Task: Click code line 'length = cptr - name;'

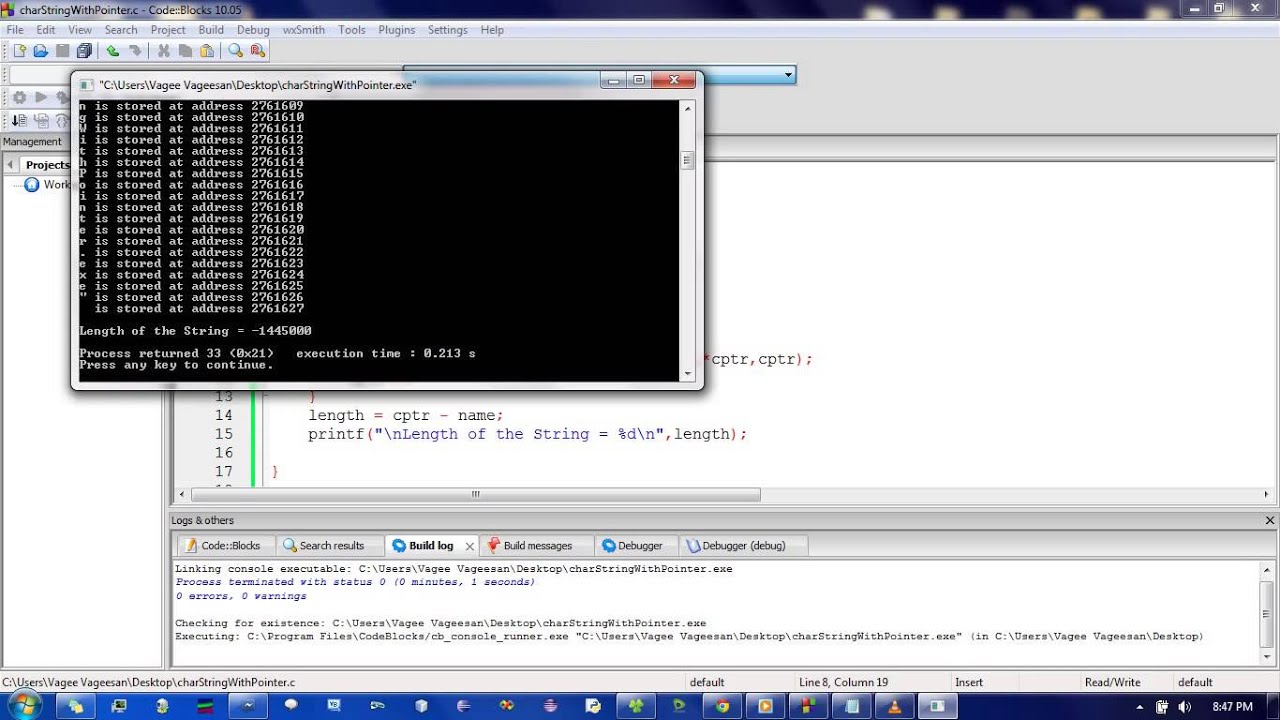Action: tap(405, 415)
